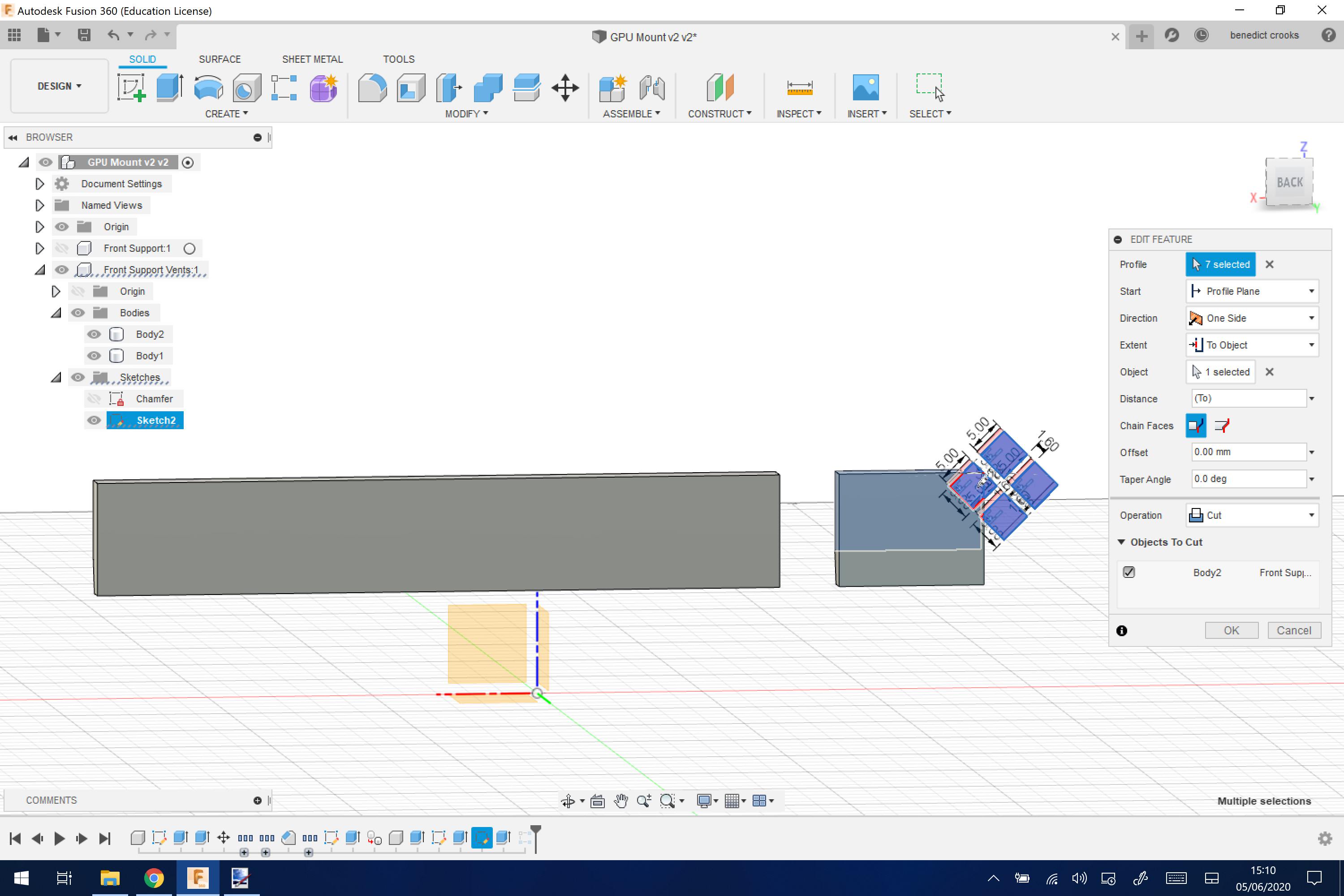Select the Move/Copy tool

pos(565,88)
